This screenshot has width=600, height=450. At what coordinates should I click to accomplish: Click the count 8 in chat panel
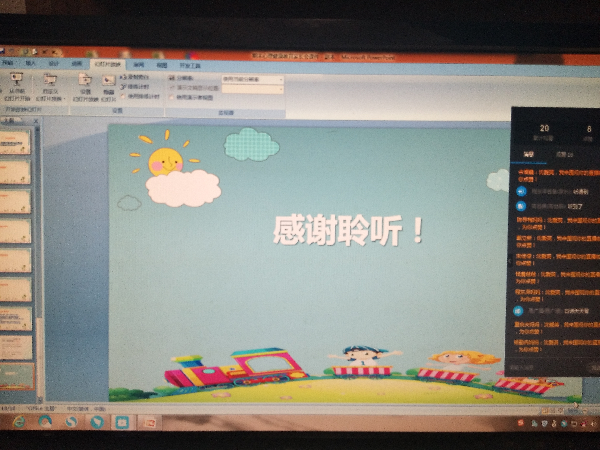coord(589,129)
